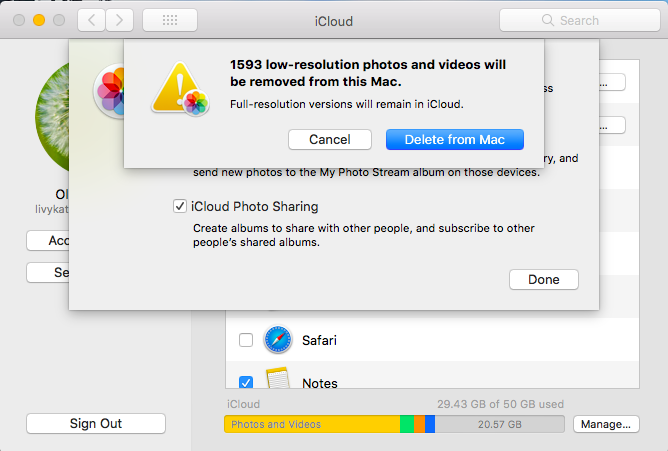Click the warning Photos alert icon
This screenshot has height=451, width=668.
point(181,86)
